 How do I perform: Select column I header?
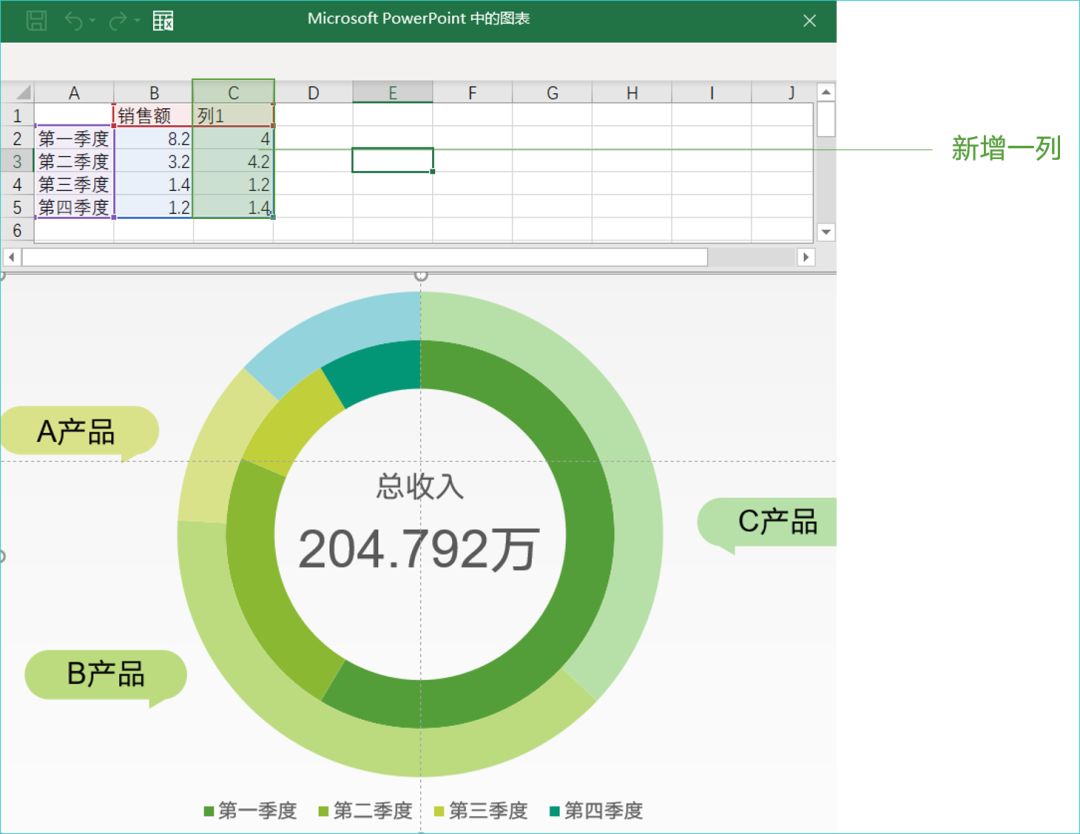[712, 92]
